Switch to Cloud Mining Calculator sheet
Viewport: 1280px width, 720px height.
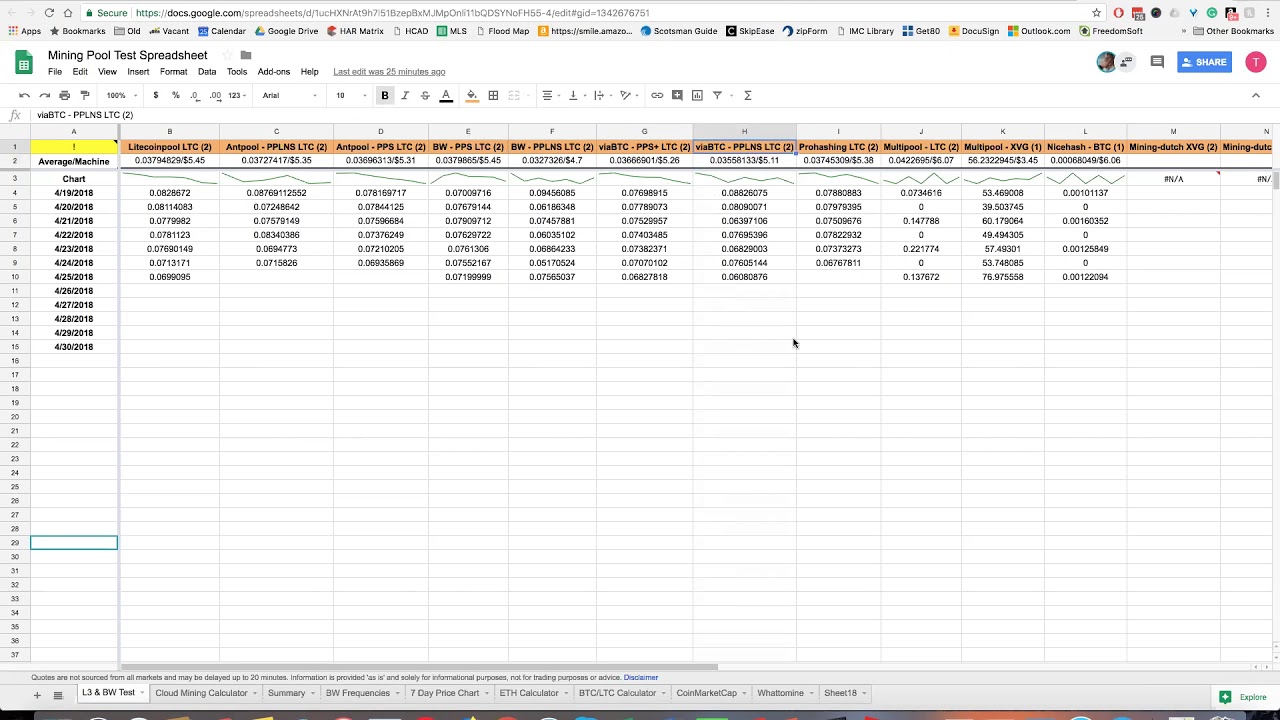(201, 693)
